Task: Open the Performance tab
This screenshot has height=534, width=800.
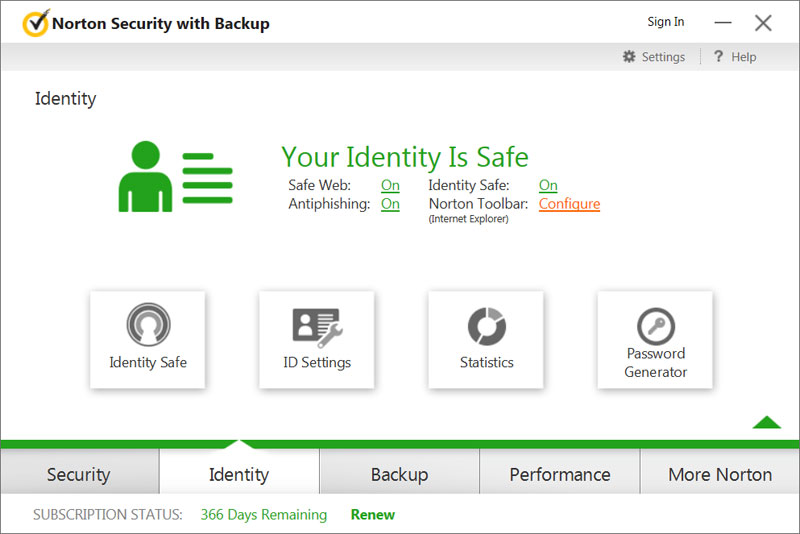Action: click(x=560, y=472)
